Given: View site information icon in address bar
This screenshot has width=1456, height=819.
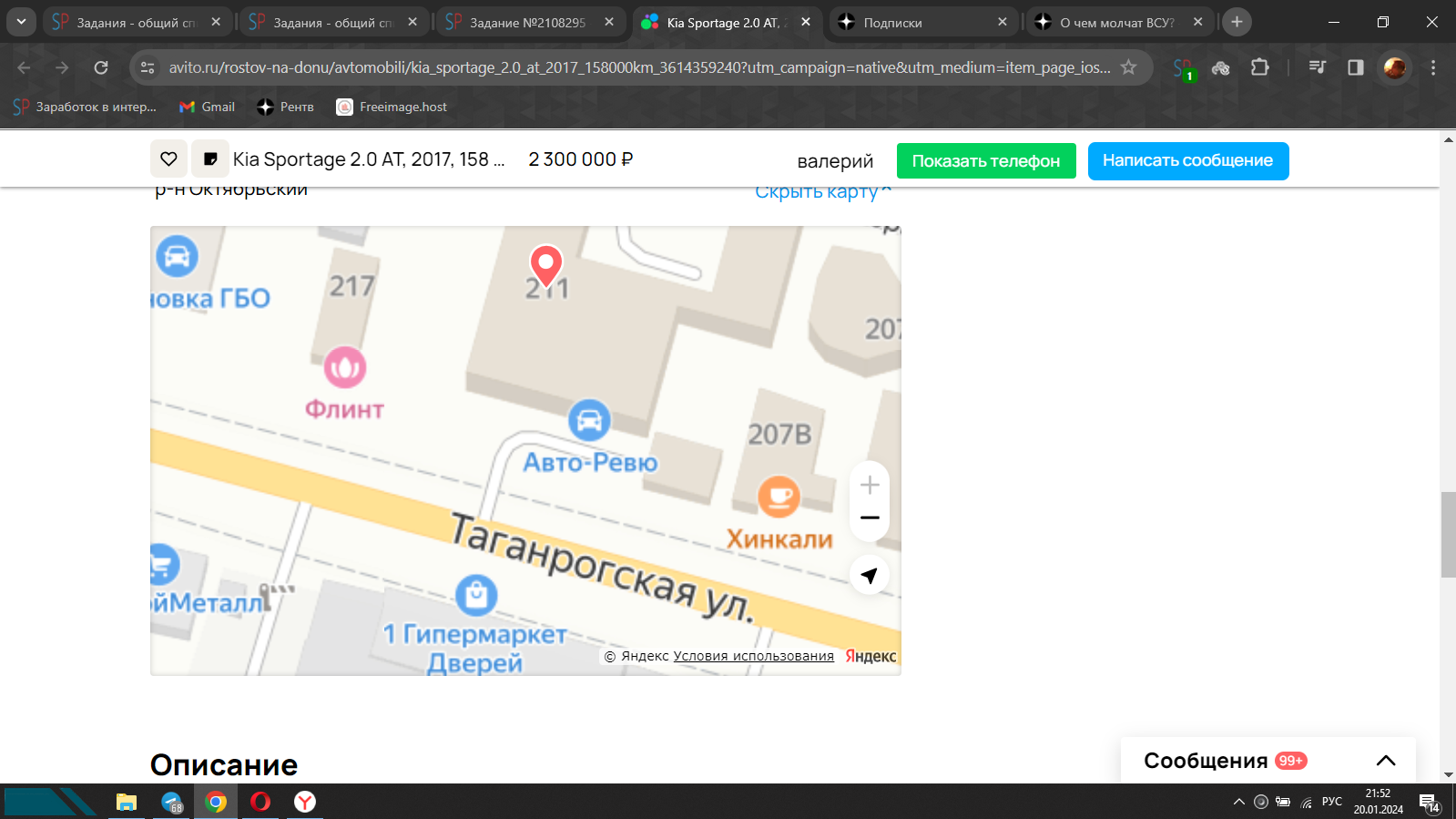Looking at the screenshot, I should tap(148, 67).
